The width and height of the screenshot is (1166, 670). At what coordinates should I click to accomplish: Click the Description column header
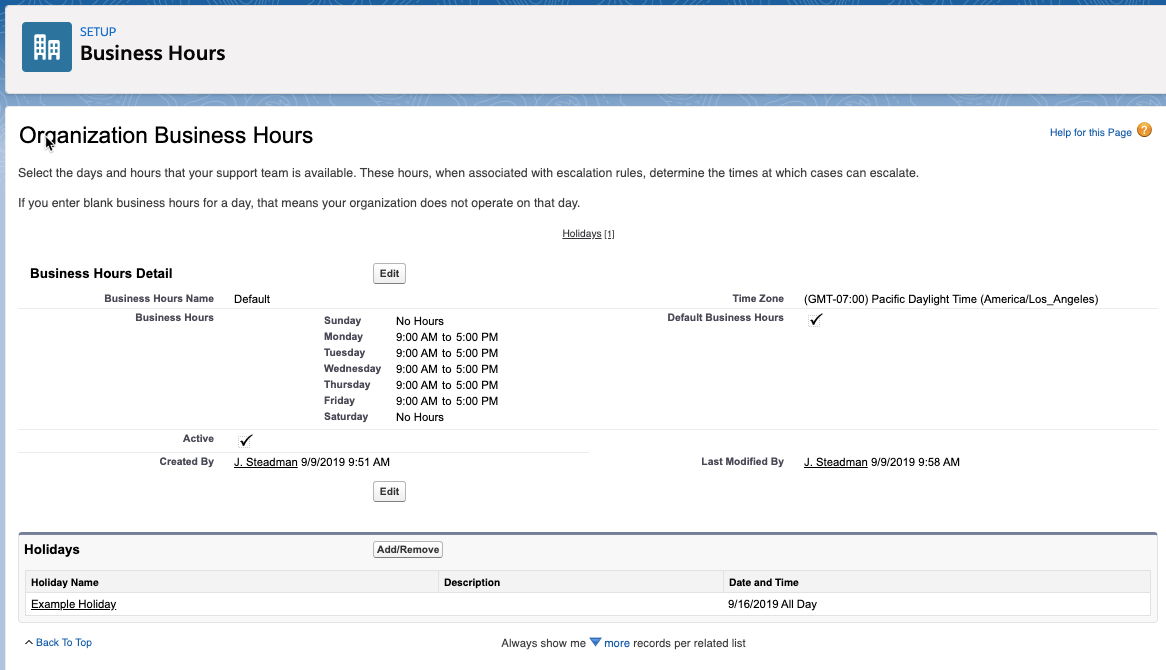pos(472,582)
